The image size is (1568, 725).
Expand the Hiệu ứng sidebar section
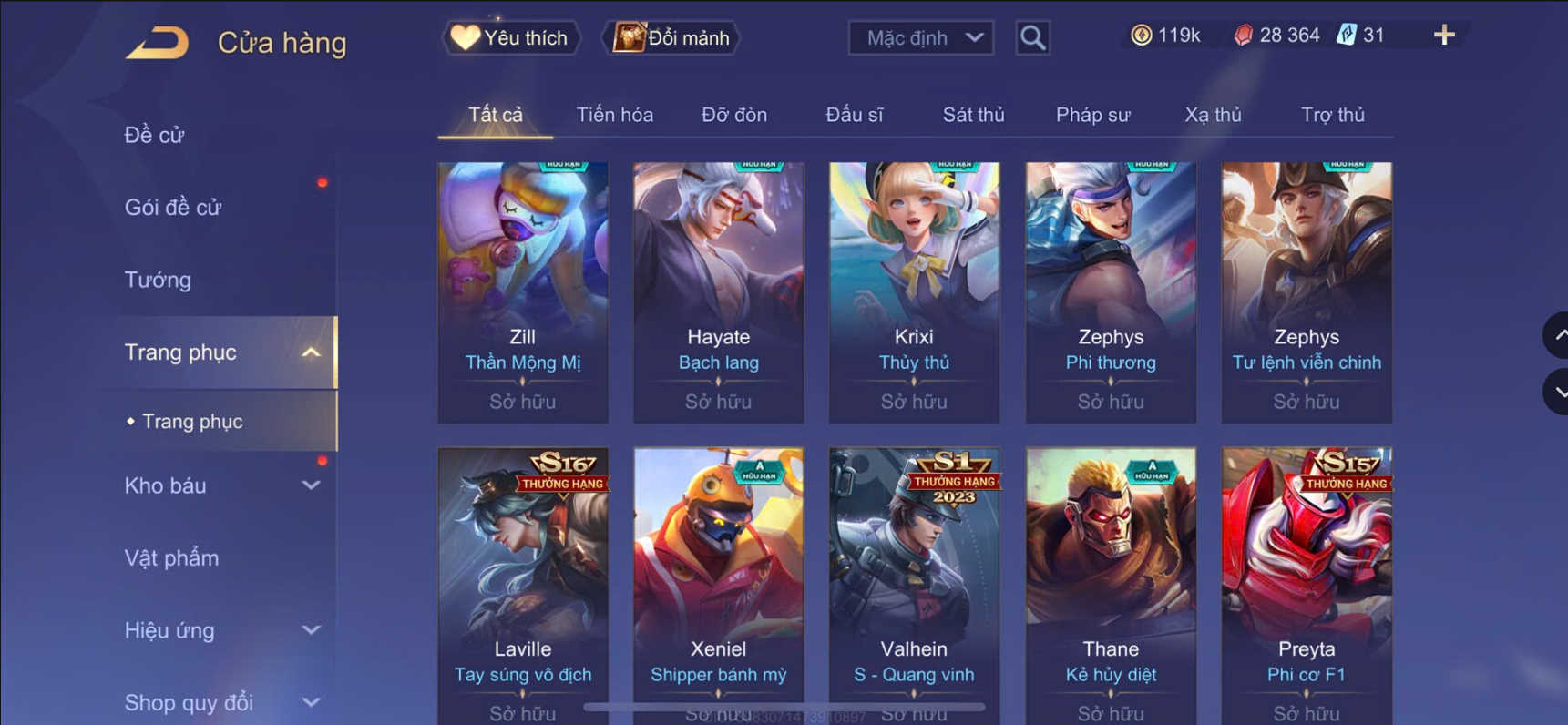(x=311, y=630)
